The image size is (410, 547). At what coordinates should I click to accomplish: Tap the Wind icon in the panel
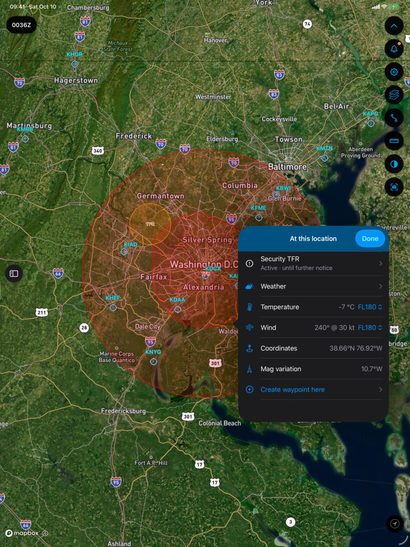tap(249, 328)
